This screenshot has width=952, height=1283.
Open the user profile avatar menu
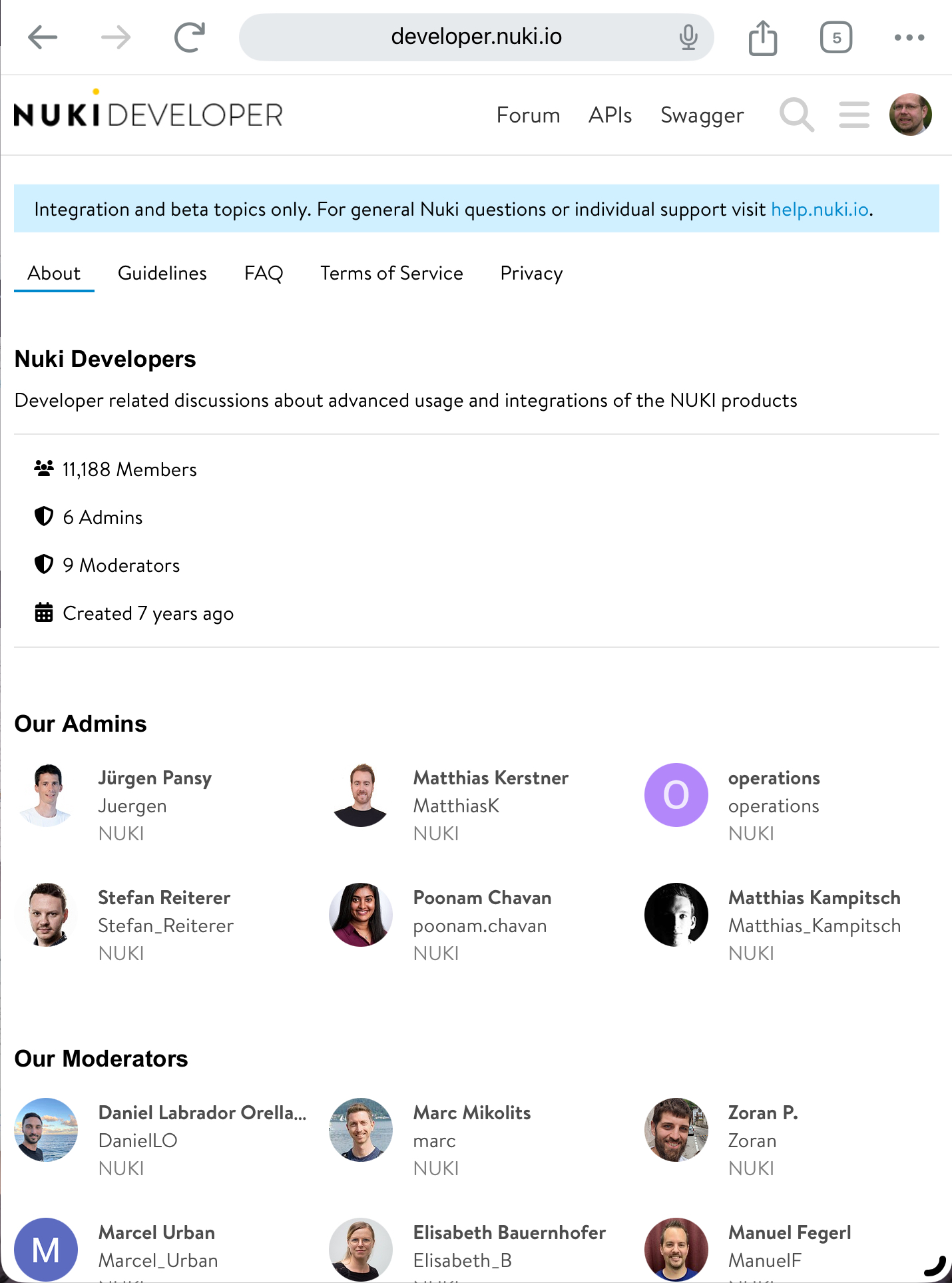coord(910,115)
